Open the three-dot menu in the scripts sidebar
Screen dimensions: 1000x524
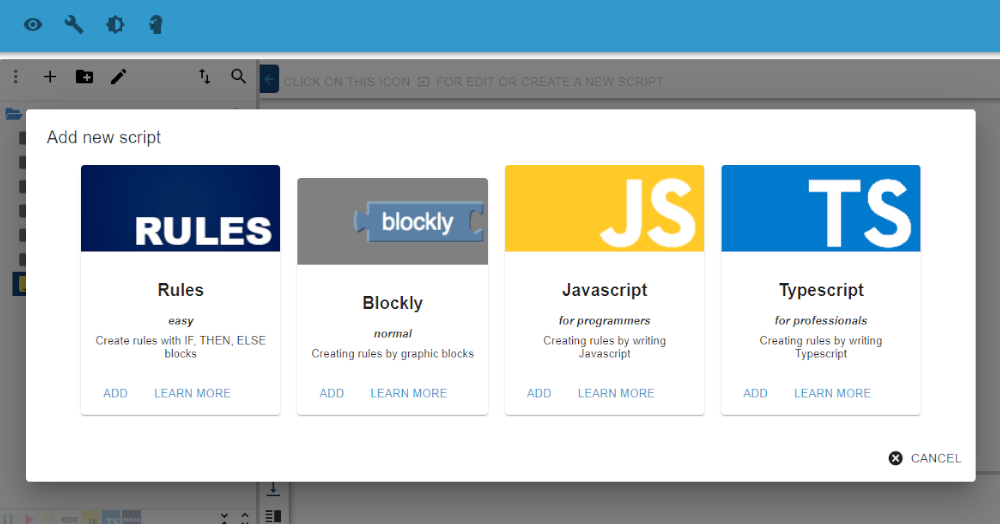(x=16, y=77)
